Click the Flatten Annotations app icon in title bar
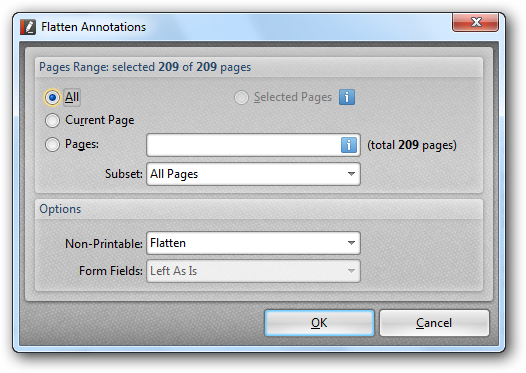 tap(28, 27)
